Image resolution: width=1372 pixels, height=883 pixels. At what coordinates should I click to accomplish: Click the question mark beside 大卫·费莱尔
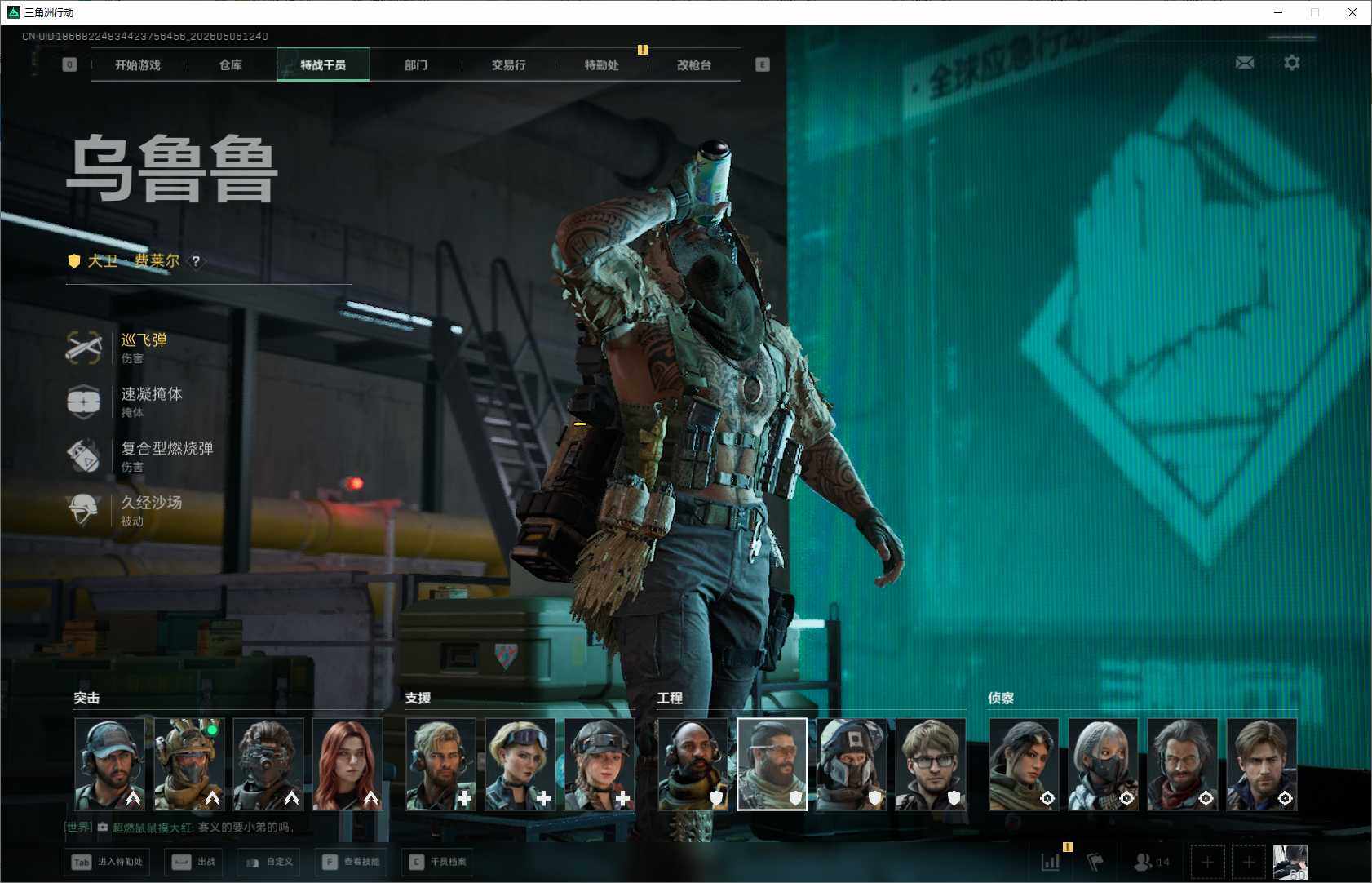pos(196,261)
